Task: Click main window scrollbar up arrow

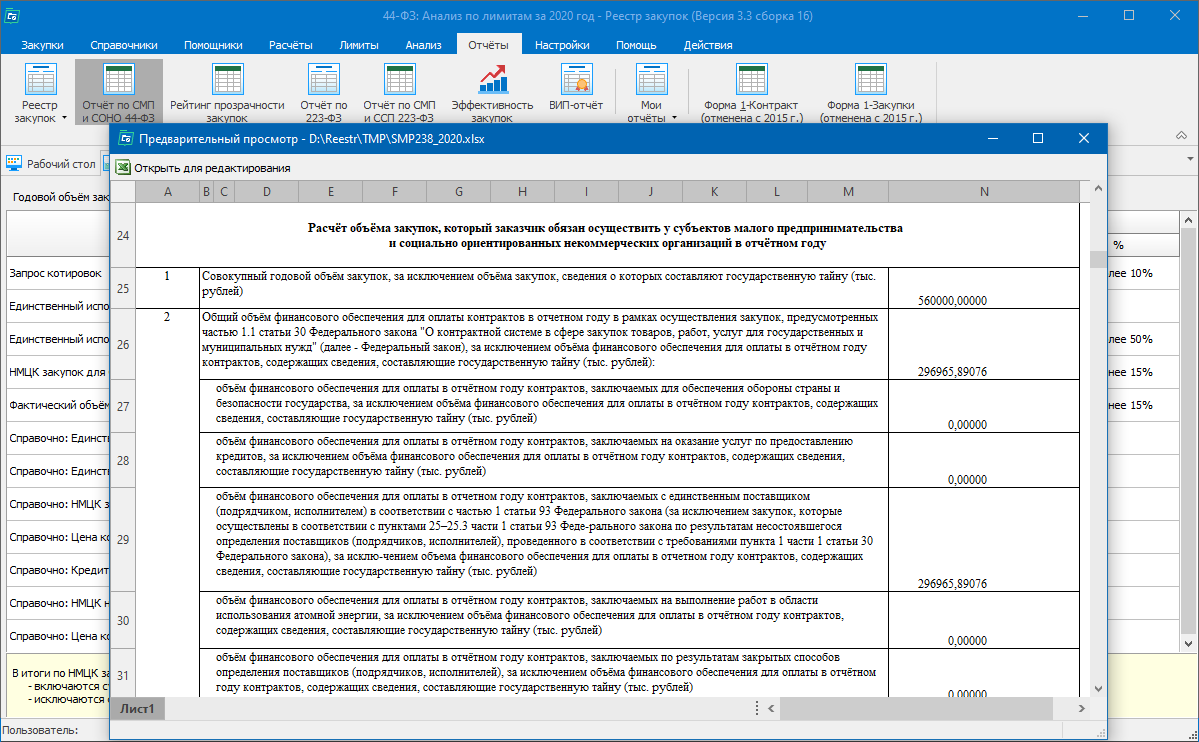Action: (x=1188, y=220)
